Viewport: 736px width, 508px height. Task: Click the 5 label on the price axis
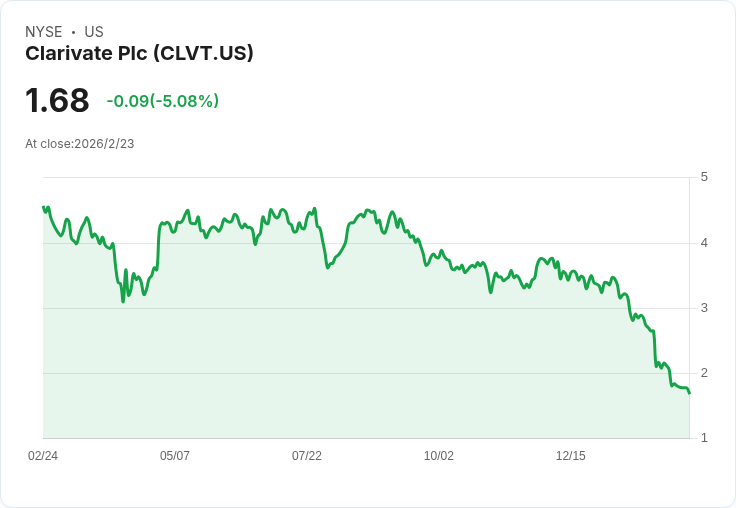point(704,177)
